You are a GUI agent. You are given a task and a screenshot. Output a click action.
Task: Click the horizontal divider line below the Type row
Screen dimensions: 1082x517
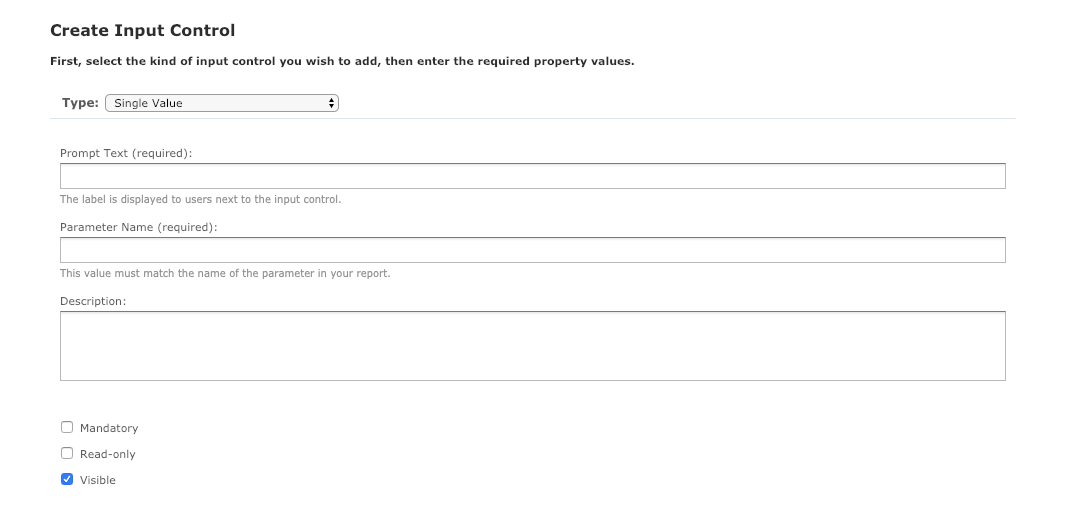pos(532,118)
